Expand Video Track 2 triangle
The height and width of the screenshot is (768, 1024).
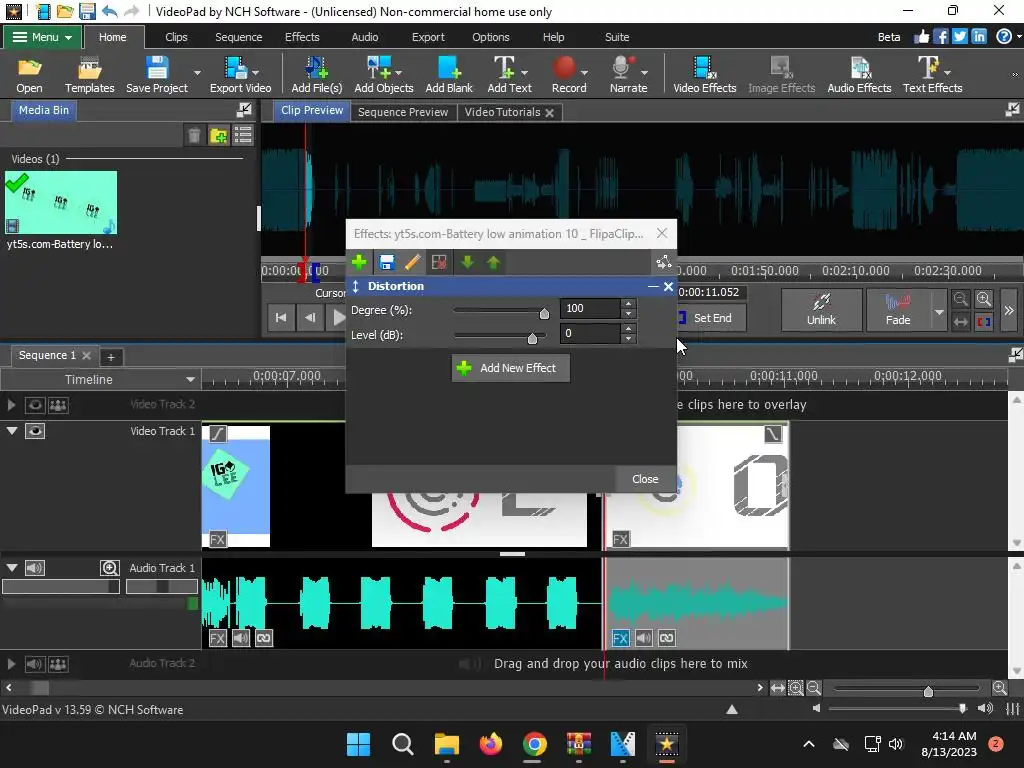pos(11,405)
